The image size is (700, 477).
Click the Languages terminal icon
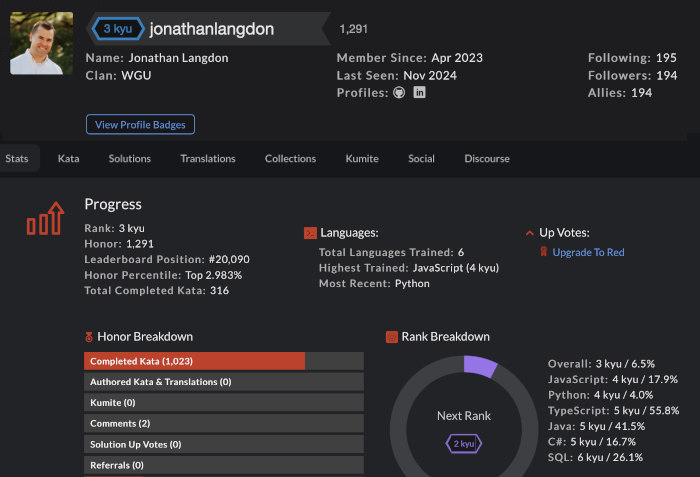310,233
